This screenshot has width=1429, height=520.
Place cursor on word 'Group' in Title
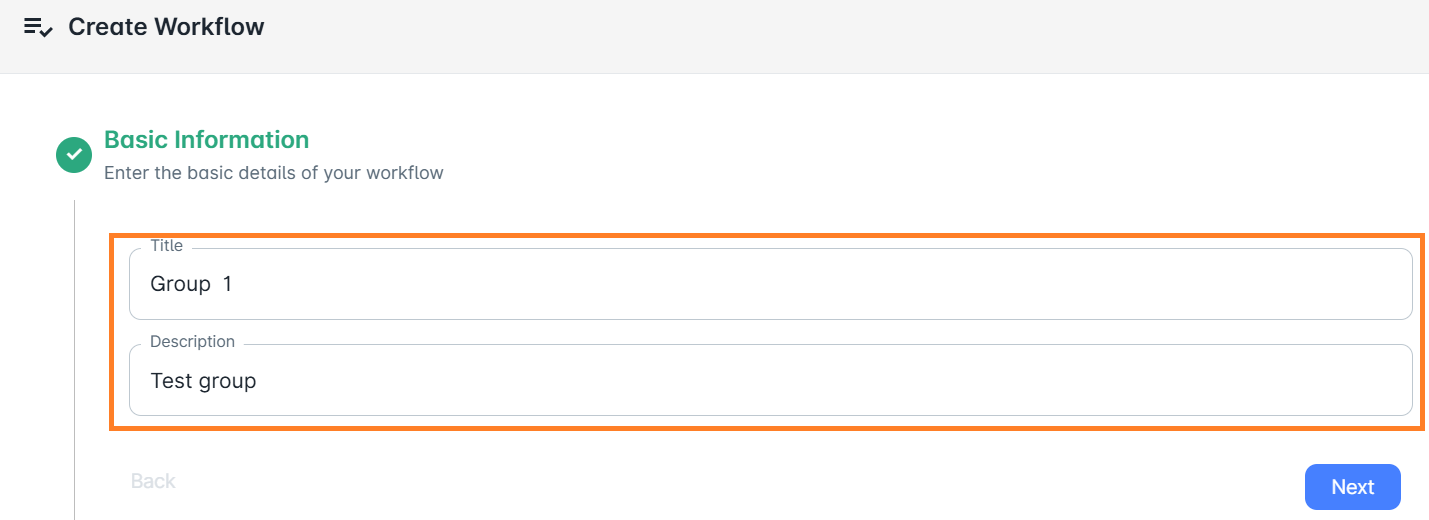[180, 284]
